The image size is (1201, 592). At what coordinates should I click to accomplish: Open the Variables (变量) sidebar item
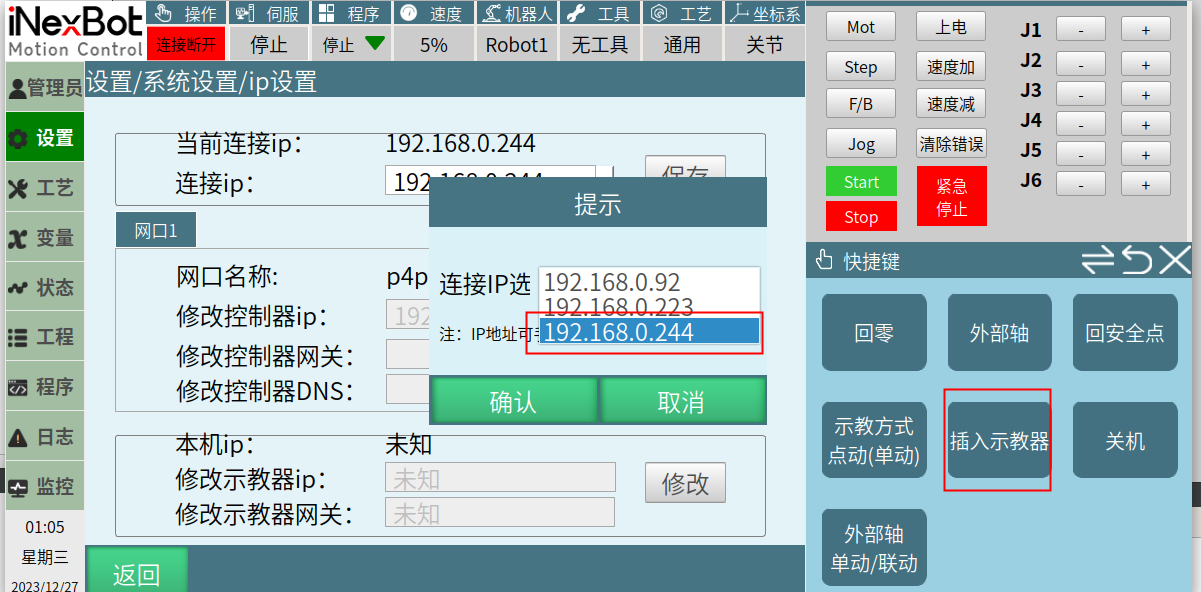tap(43, 238)
